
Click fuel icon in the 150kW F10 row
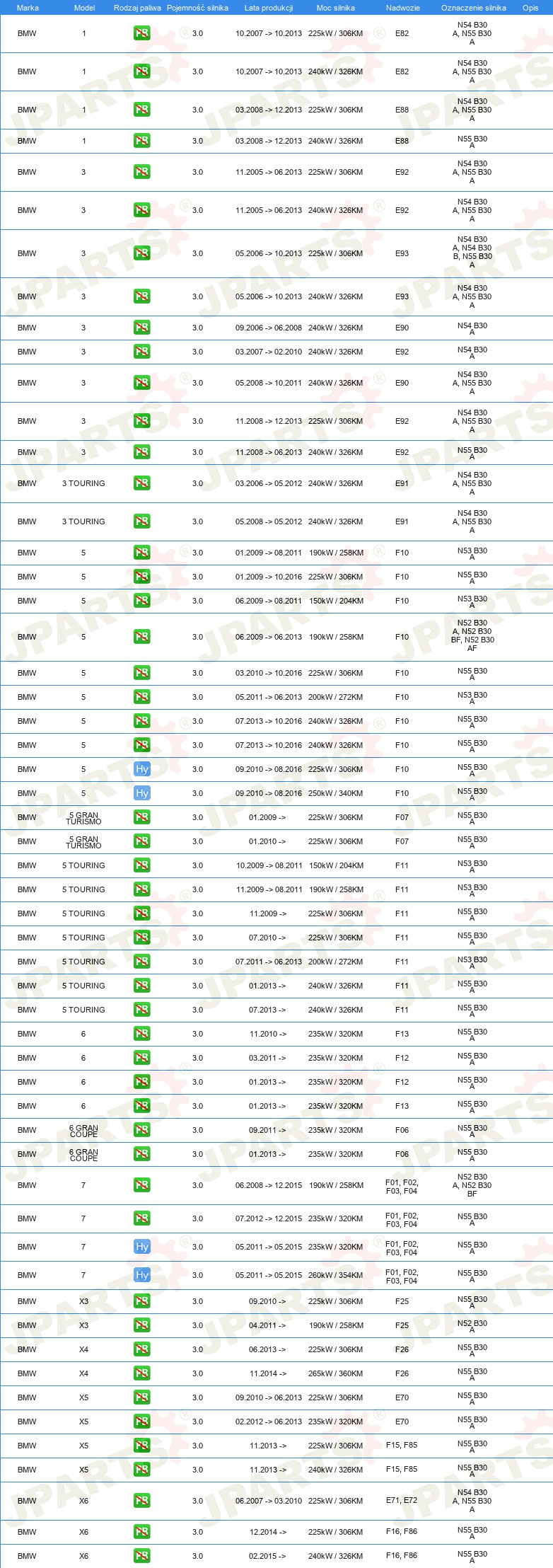(x=142, y=601)
